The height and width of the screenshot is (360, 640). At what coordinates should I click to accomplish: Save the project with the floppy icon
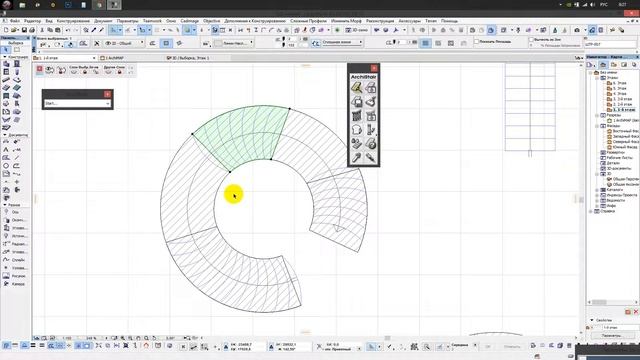click(x=24, y=30)
